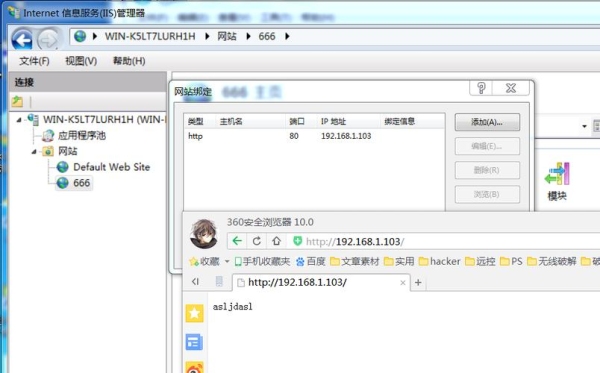Viewport: 600px width, 373px height.
Task: Click the IIS Manager forward arrow button
Action: pos(48,39)
